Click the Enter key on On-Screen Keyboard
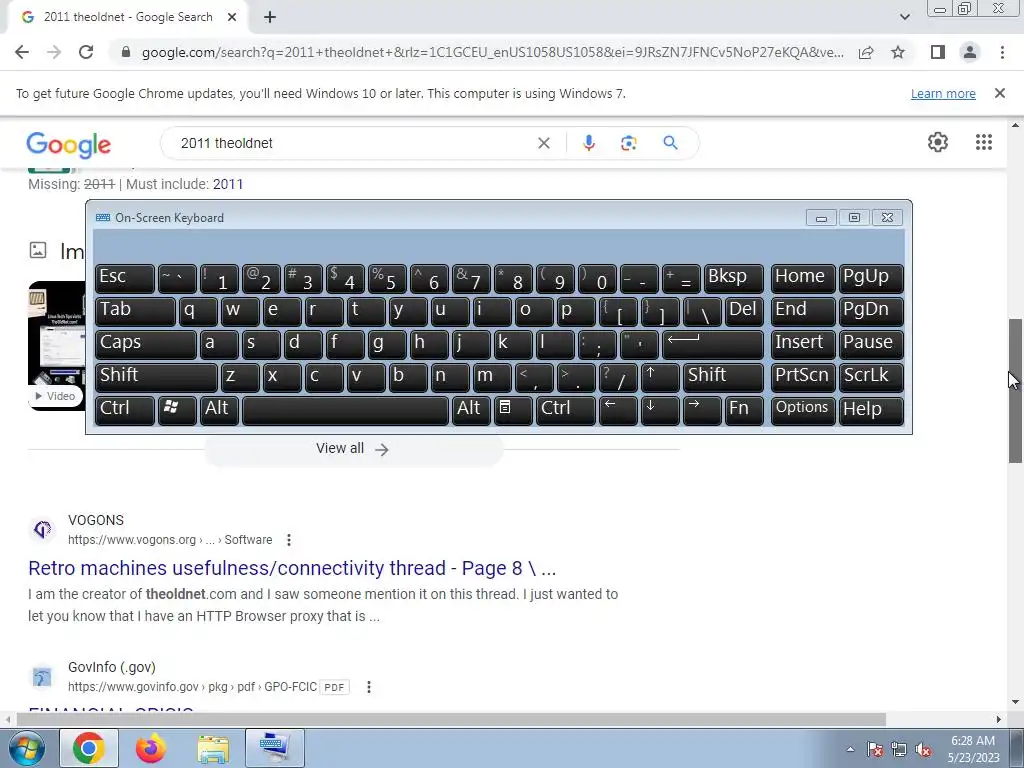 (712, 344)
